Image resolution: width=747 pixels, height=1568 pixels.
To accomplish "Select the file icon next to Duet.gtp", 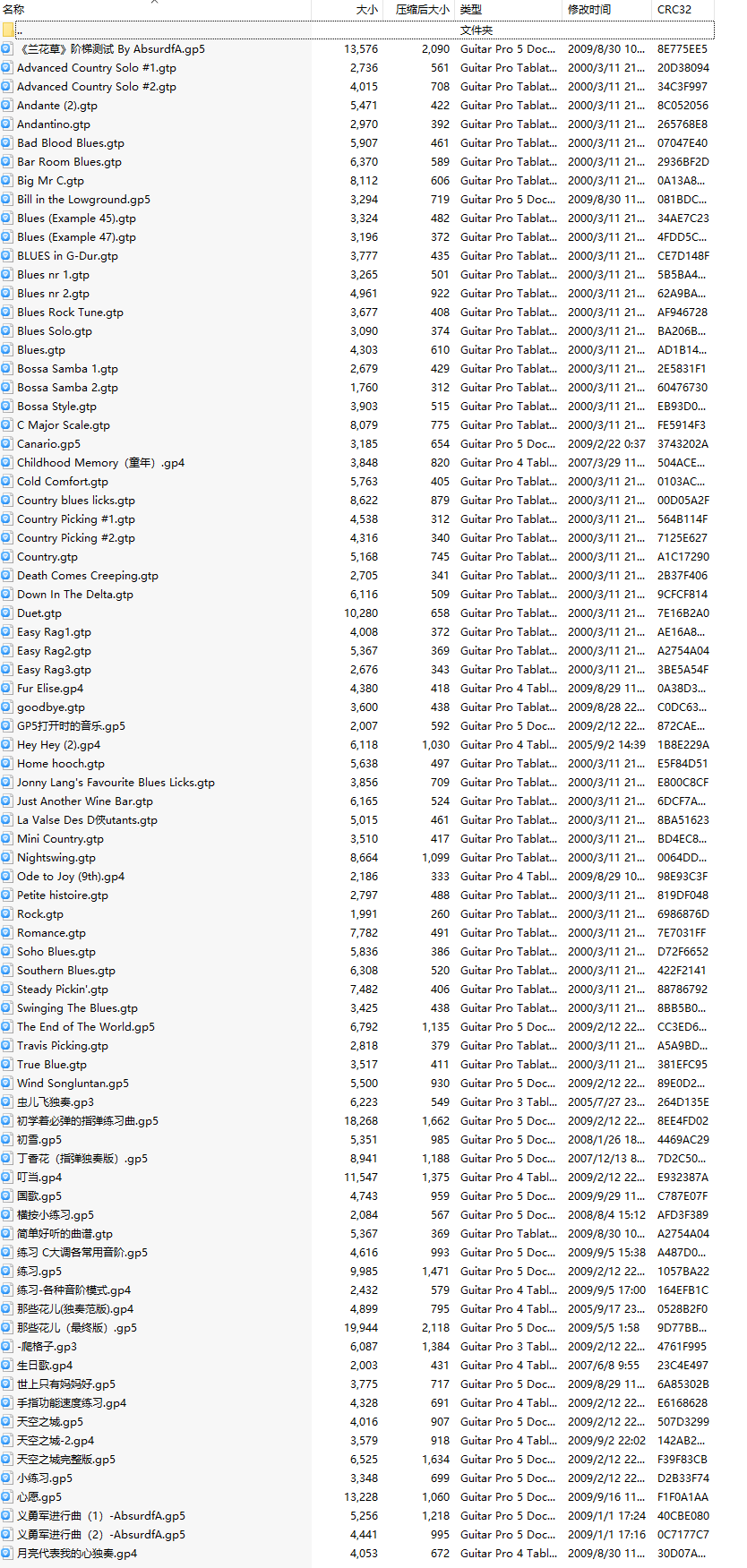I will (7, 613).
